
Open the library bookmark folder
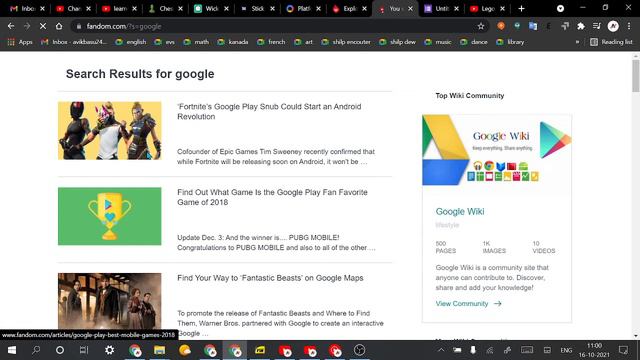click(x=510, y=42)
